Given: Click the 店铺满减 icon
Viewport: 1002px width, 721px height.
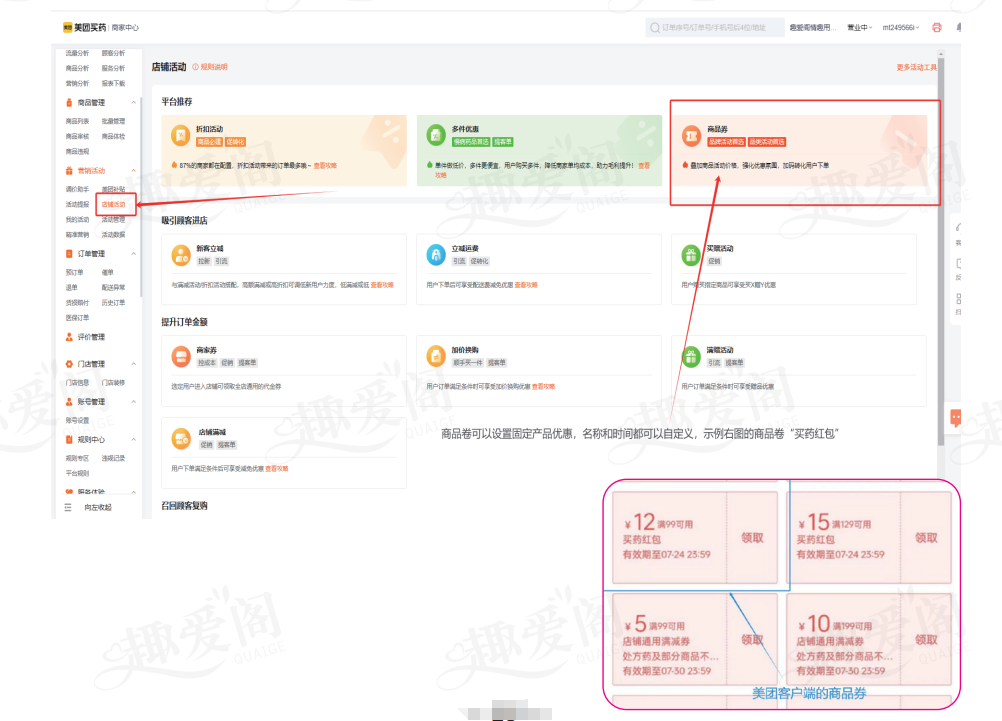Looking at the screenshot, I should [x=181, y=437].
